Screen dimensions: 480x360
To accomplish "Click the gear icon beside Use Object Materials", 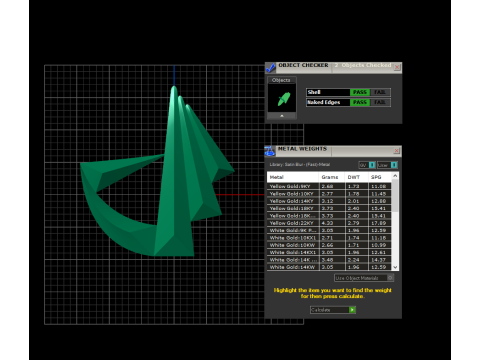I will click(x=390, y=277).
